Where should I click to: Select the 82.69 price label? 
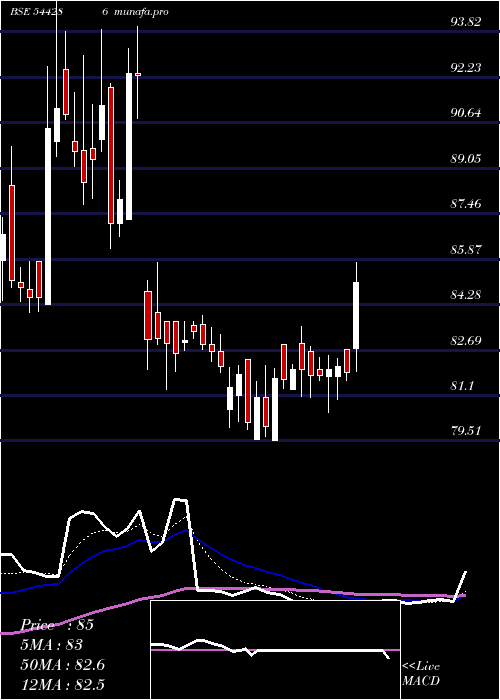[466, 341]
